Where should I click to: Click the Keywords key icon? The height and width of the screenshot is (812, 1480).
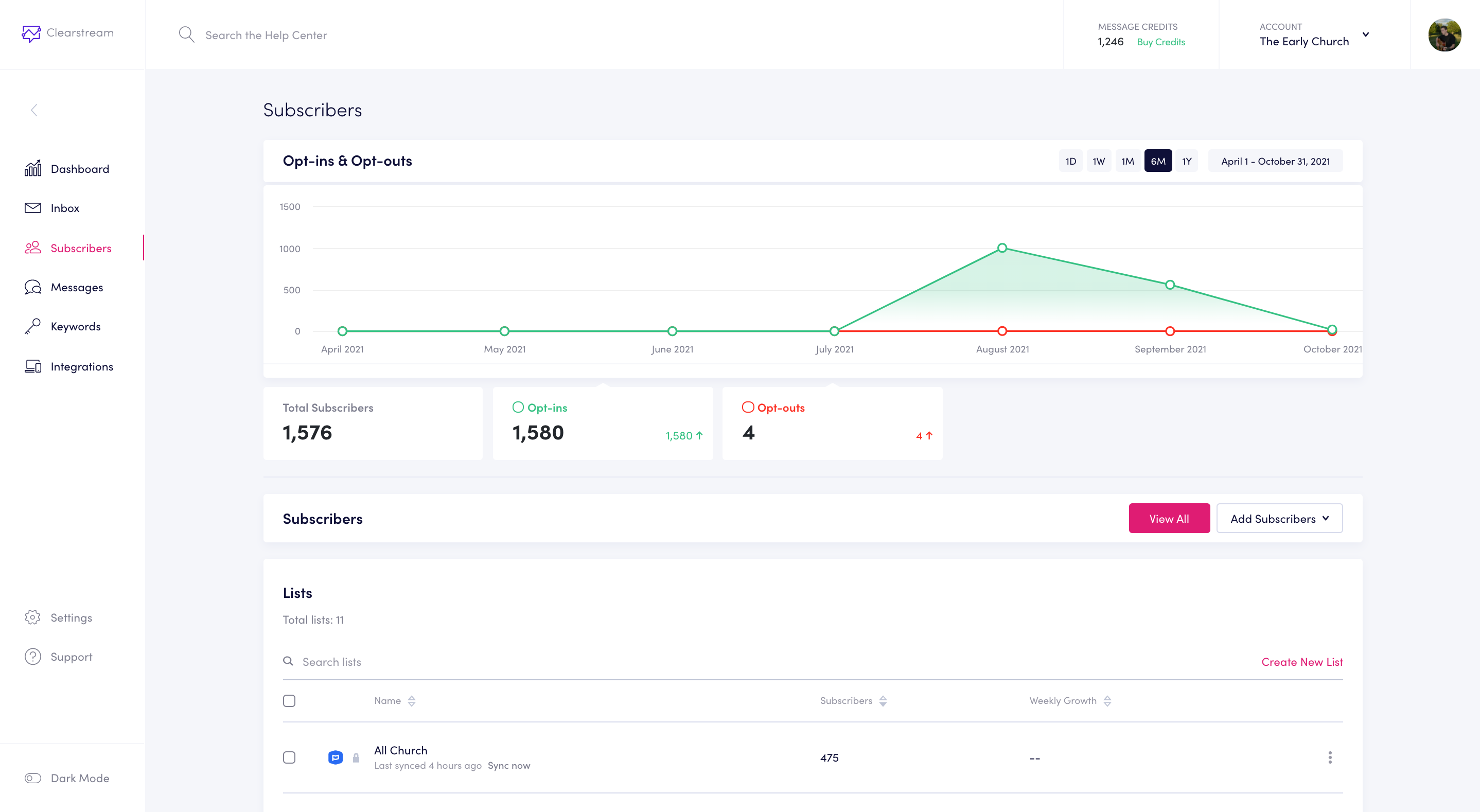pos(33,326)
